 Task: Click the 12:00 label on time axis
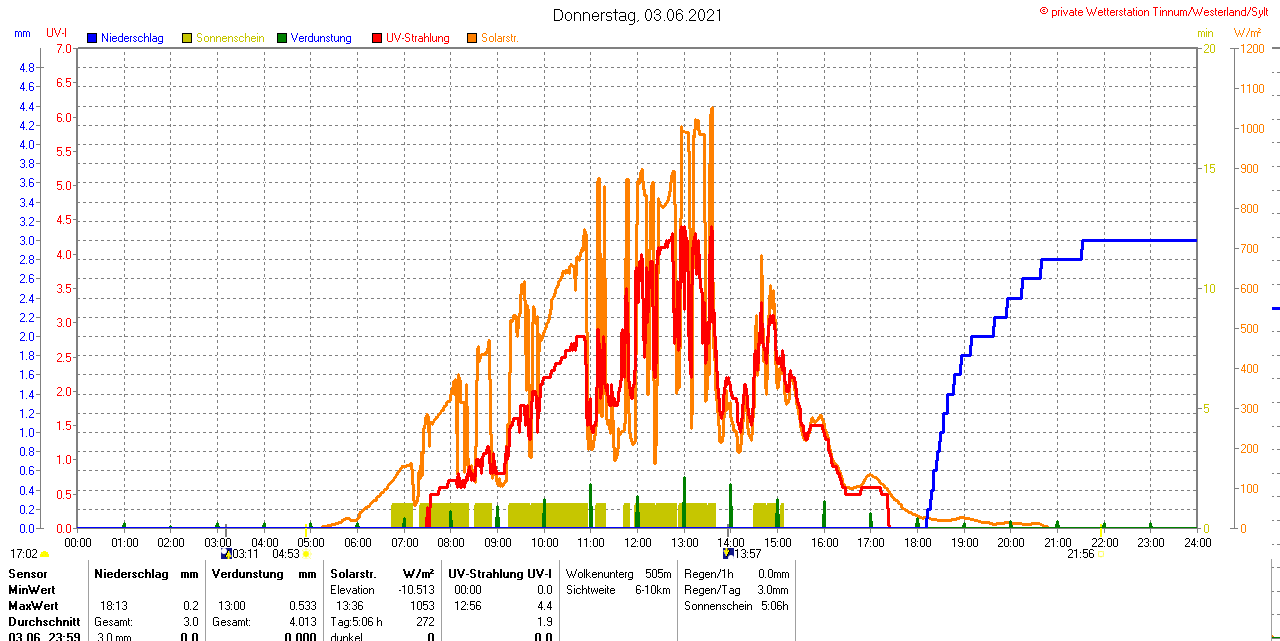(x=637, y=542)
